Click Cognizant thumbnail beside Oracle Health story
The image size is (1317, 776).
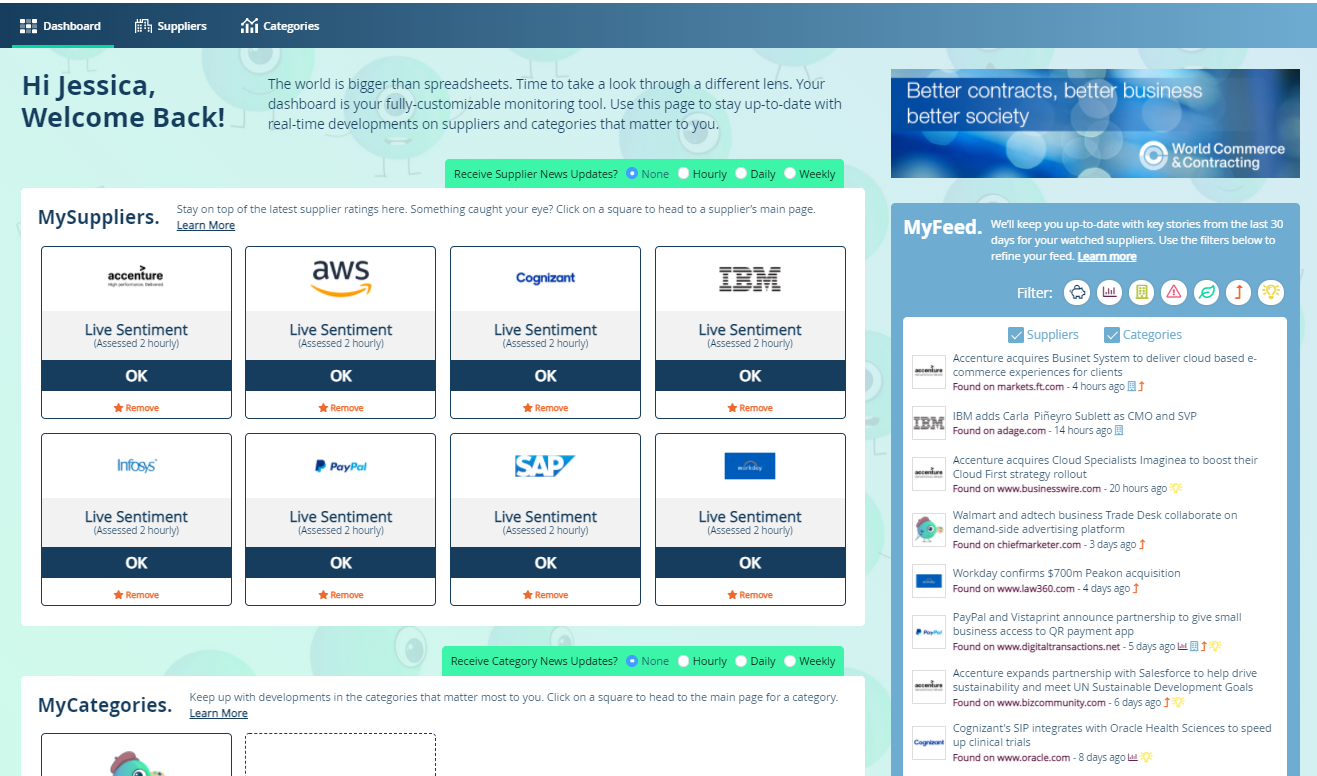click(x=929, y=743)
